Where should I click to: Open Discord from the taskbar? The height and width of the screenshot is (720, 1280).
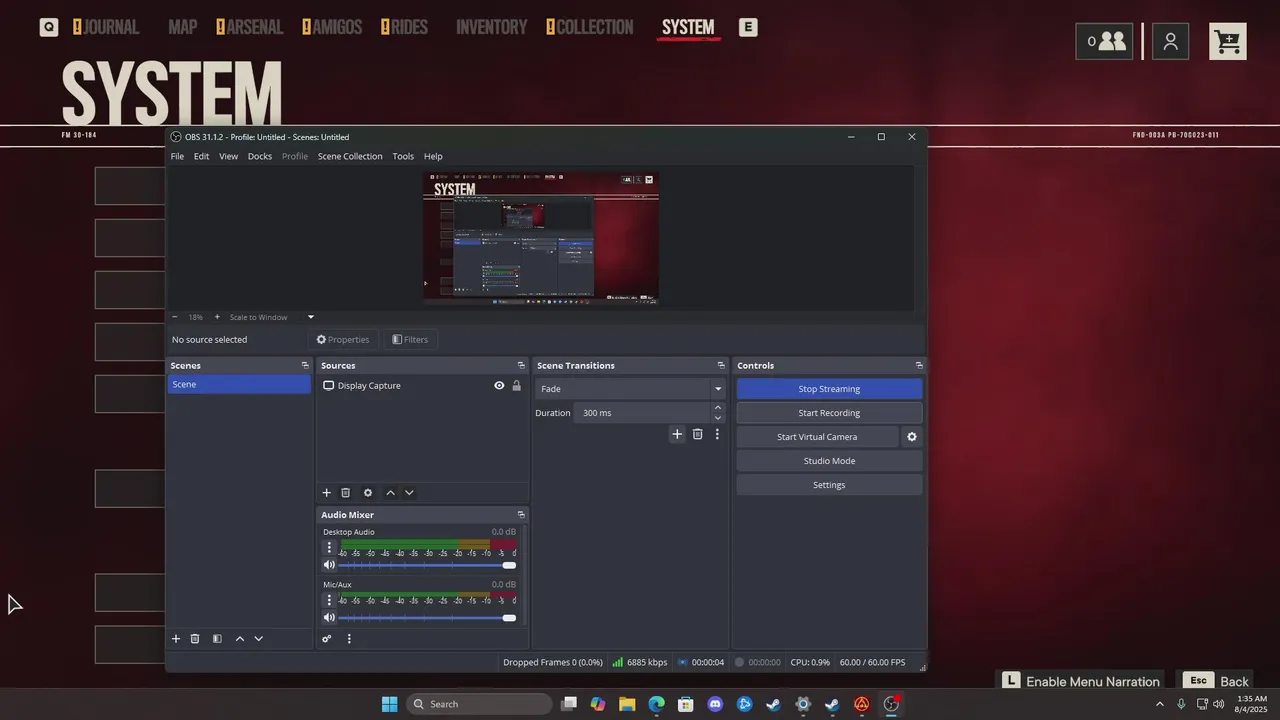click(x=715, y=704)
